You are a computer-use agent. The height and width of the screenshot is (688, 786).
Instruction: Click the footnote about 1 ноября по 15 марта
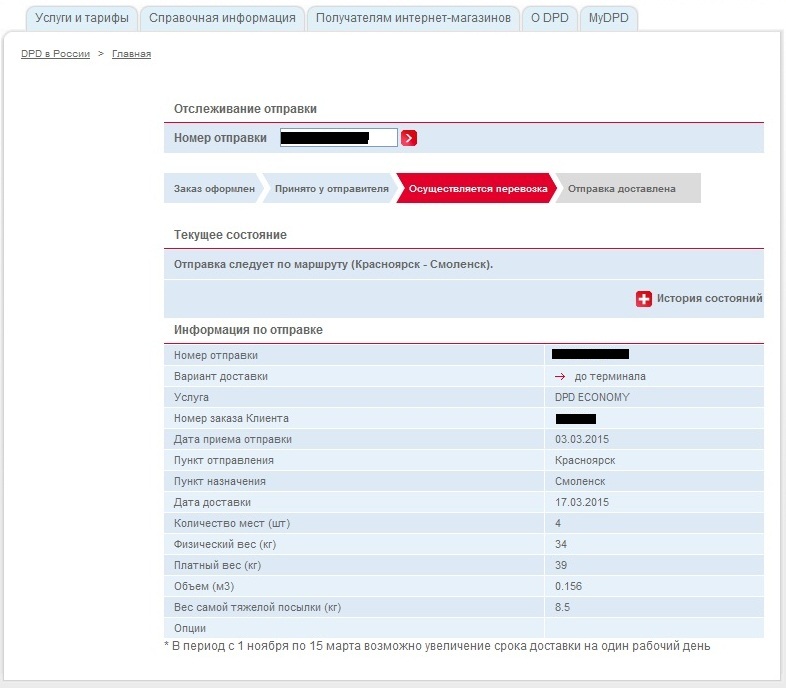click(437, 646)
